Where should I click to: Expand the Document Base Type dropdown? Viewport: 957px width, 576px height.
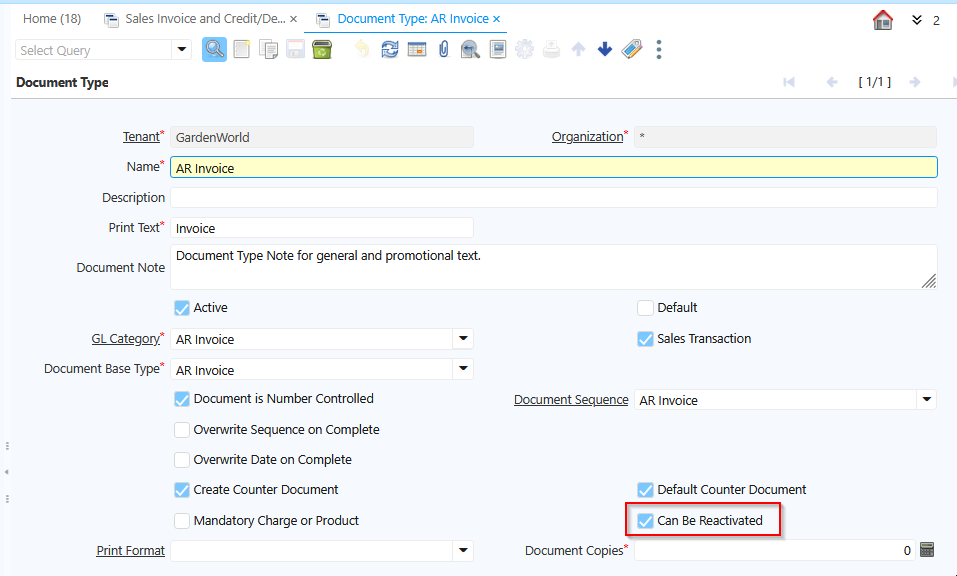click(x=463, y=369)
